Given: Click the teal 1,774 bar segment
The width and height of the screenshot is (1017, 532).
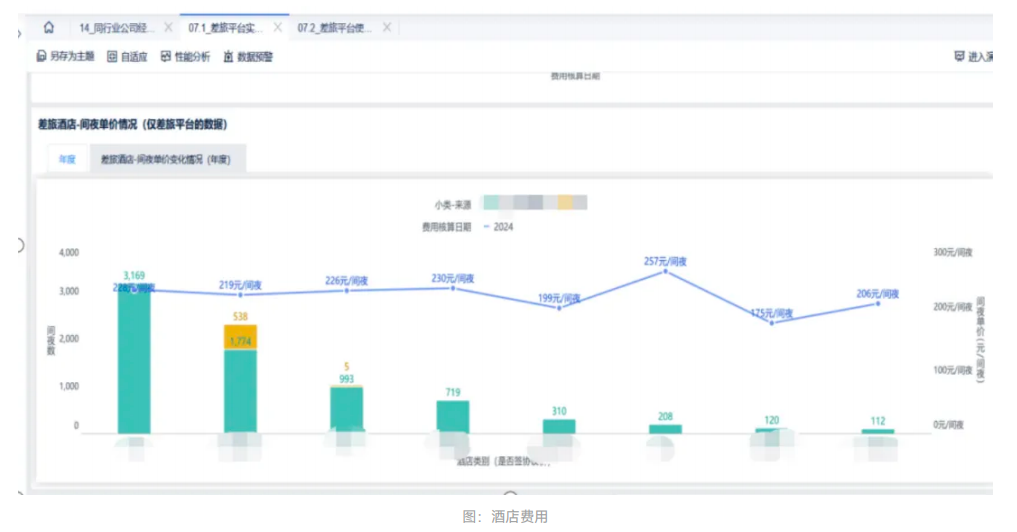Looking at the screenshot, I should (241, 392).
